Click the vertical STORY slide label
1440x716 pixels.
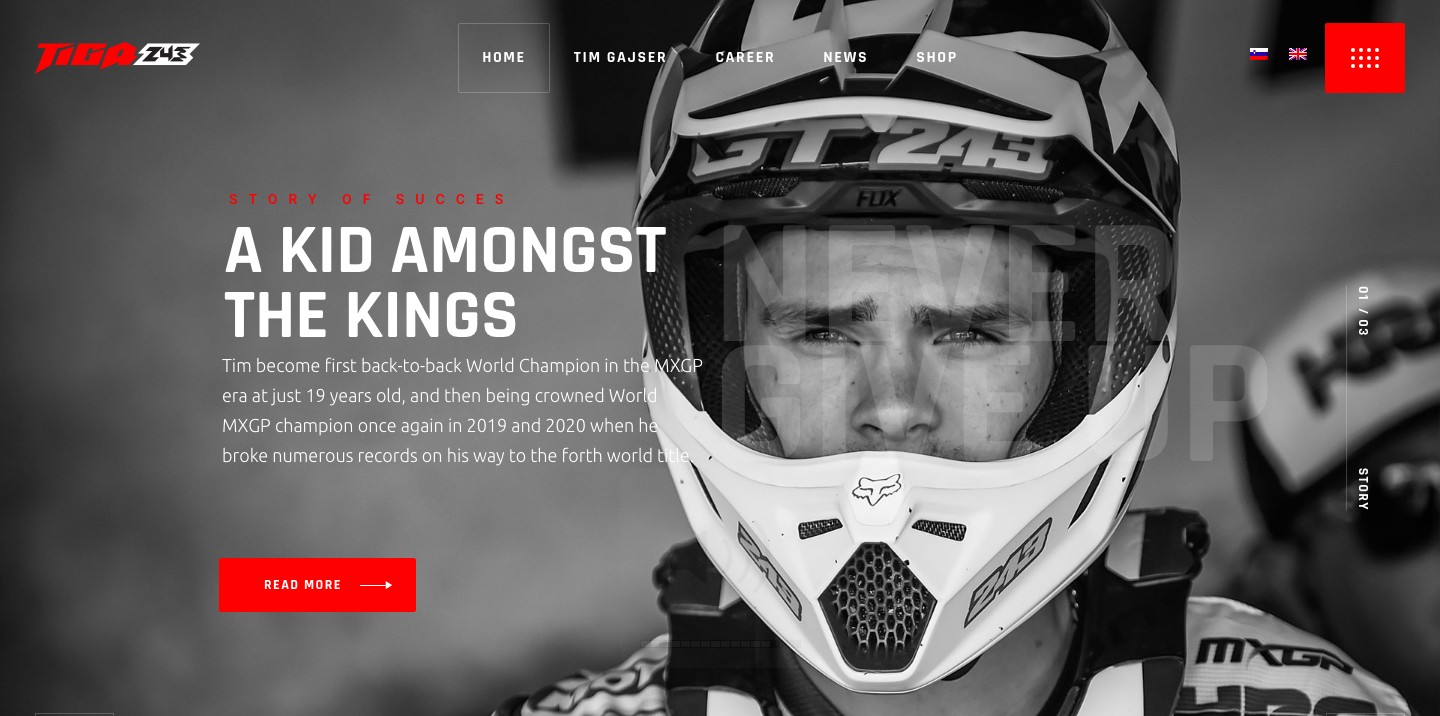point(1363,489)
